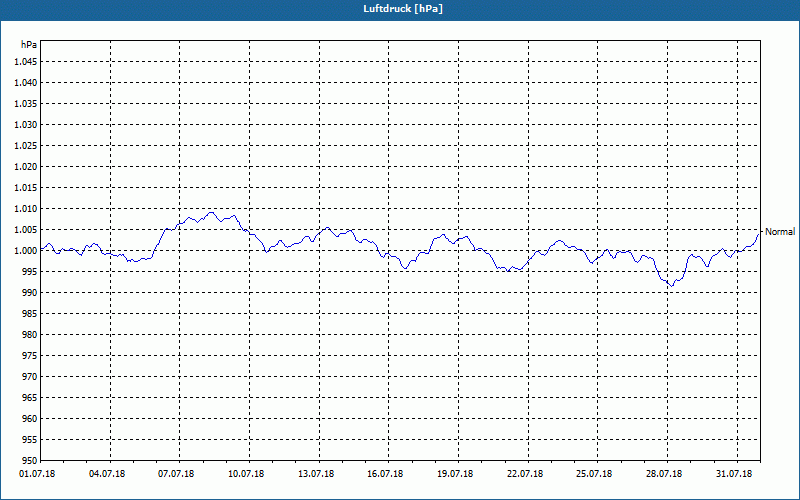The image size is (800, 500).
Task: Click the 04.07.18 date label
Action: coord(107,474)
